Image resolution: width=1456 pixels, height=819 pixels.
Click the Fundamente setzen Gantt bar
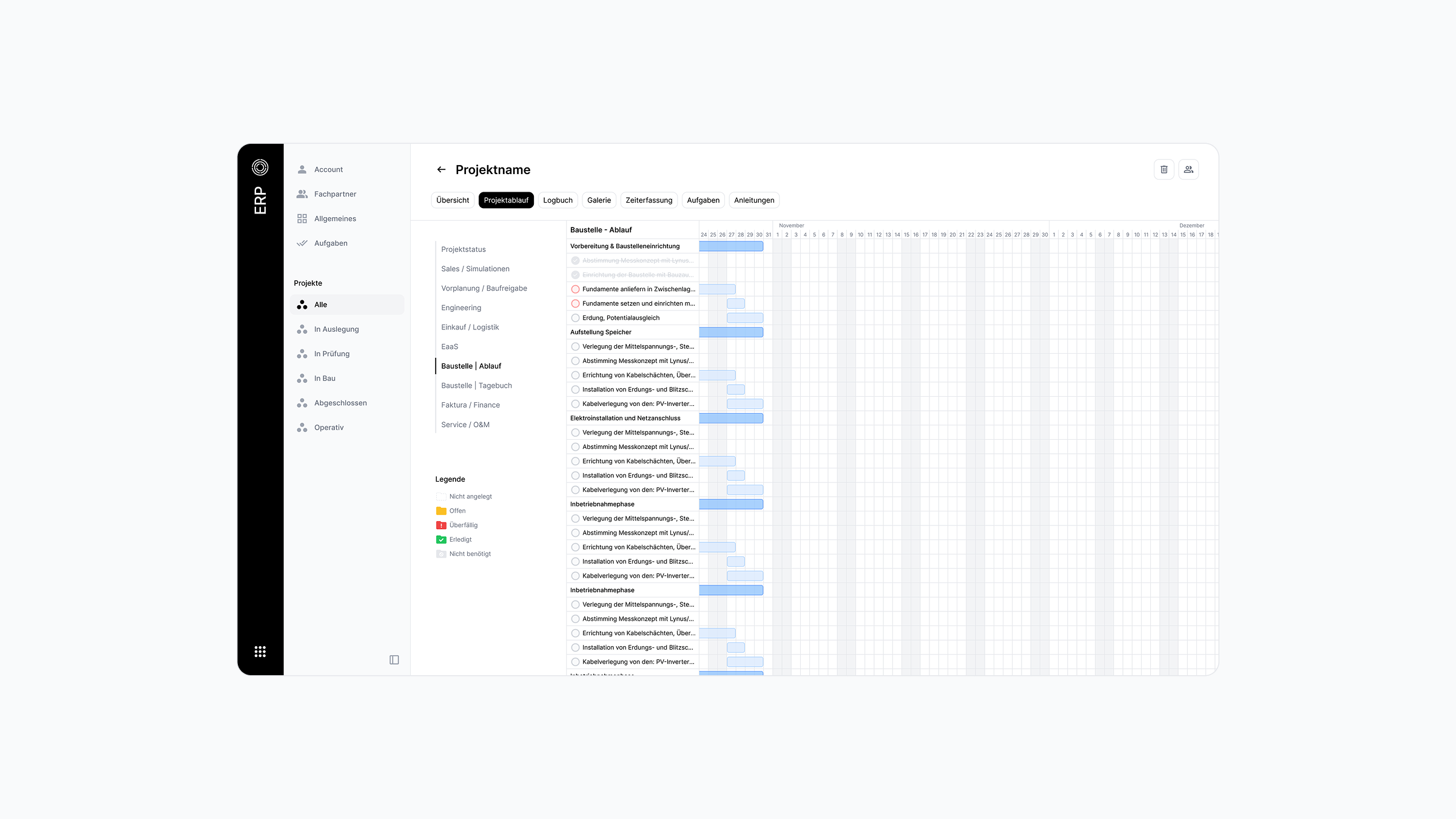click(x=735, y=303)
